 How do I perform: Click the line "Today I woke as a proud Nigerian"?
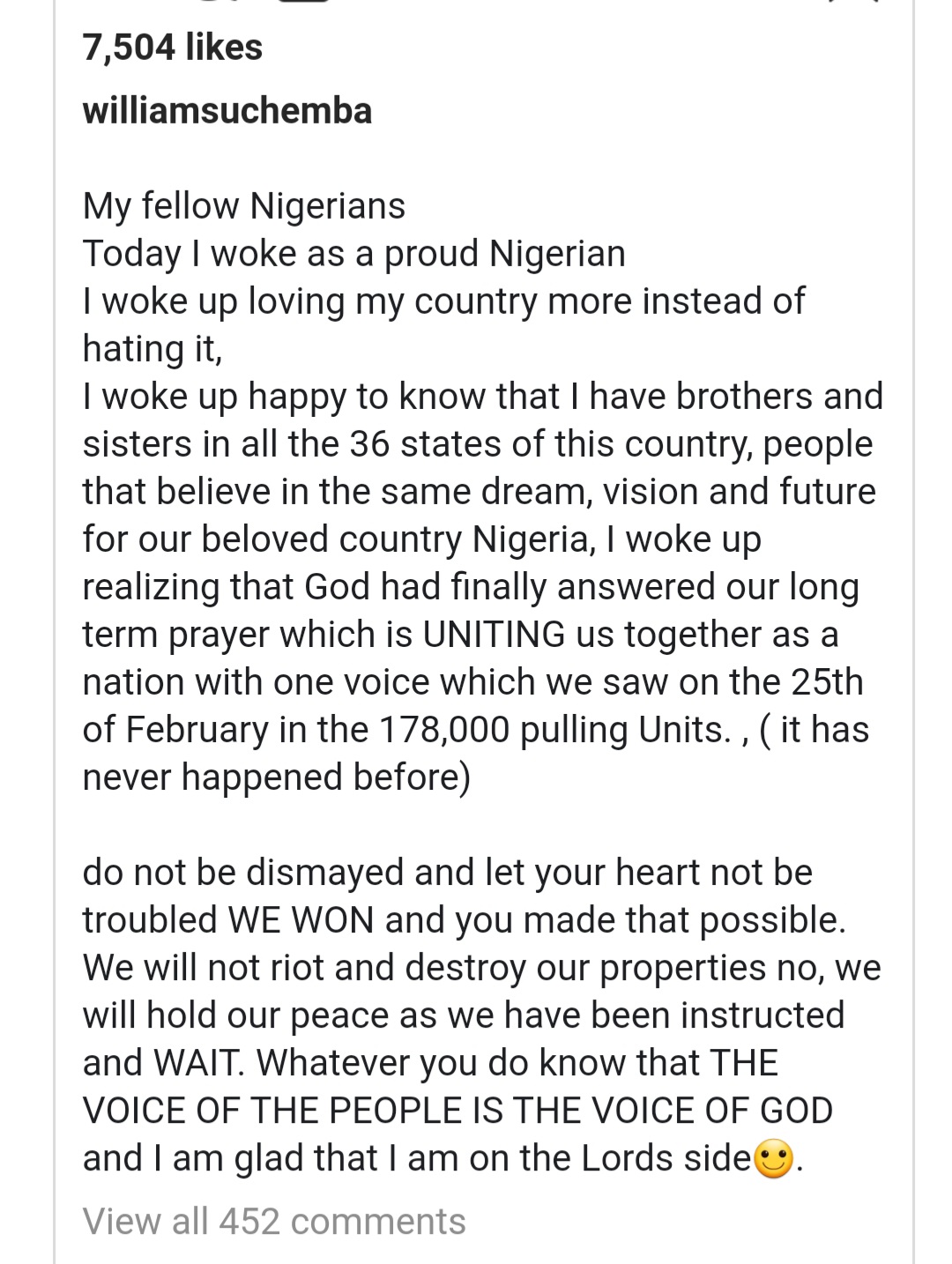tap(354, 254)
